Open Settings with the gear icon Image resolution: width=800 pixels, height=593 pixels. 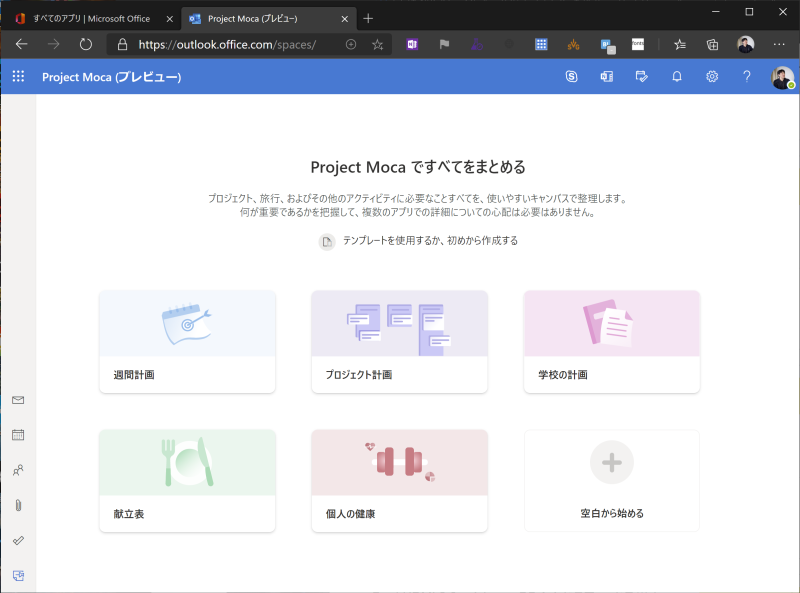coord(711,76)
